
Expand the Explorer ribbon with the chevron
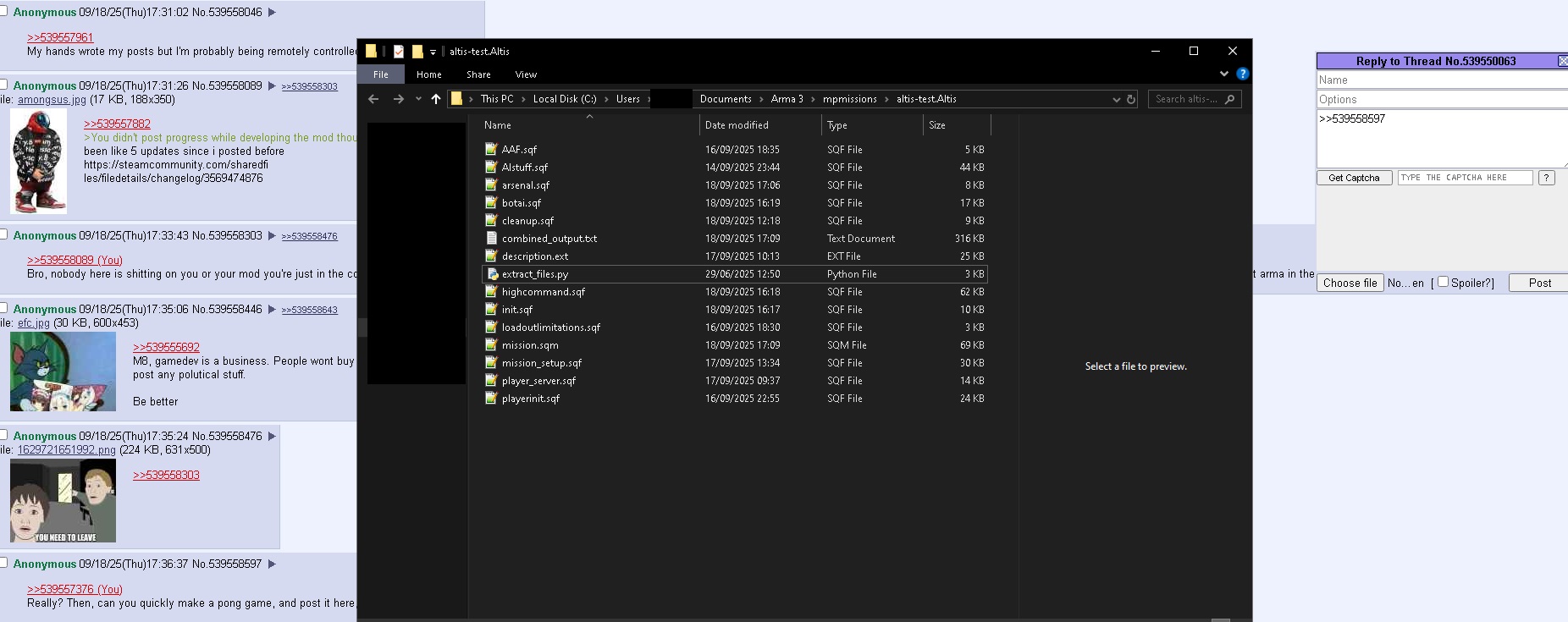(1224, 74)
